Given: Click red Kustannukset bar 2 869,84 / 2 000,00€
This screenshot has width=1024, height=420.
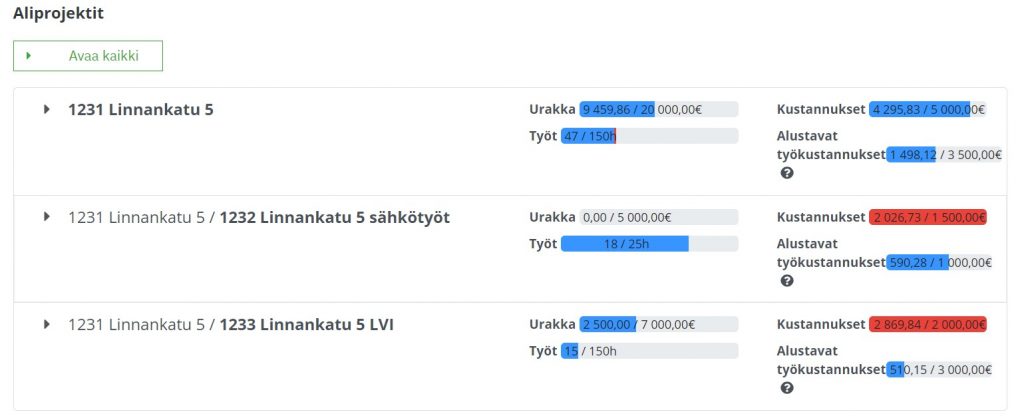Looking at the screenshot, I should 927,324.
